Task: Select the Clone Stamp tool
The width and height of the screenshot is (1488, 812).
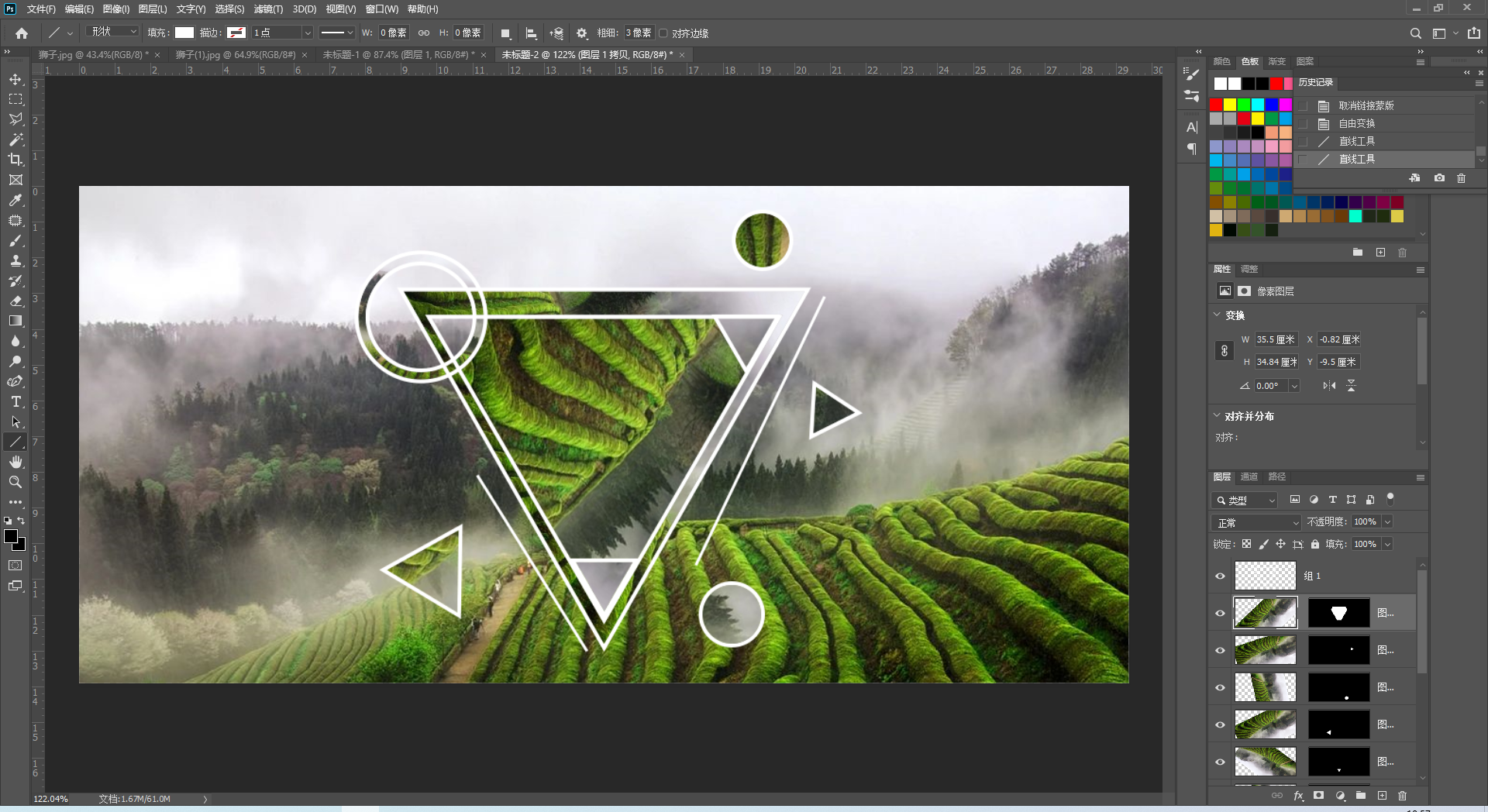Action: [x=15, y=260]
